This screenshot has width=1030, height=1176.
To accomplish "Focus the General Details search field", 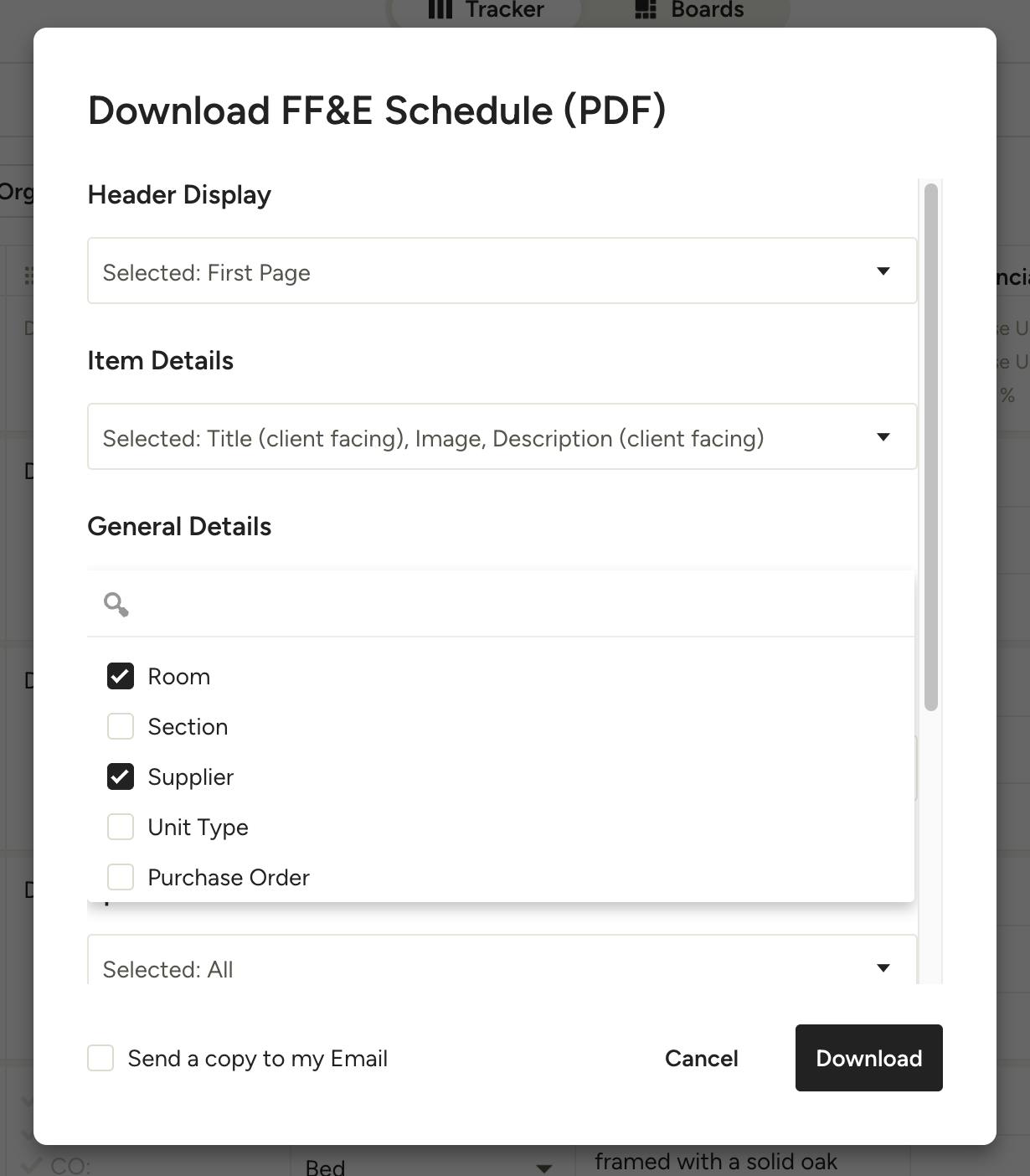I will click(501, 604).
